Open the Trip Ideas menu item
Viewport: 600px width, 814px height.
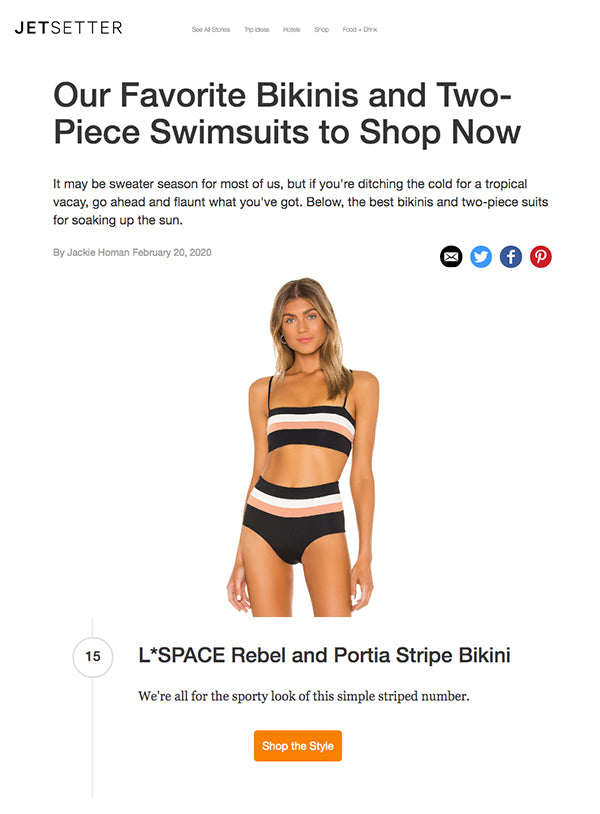point(256,30)
